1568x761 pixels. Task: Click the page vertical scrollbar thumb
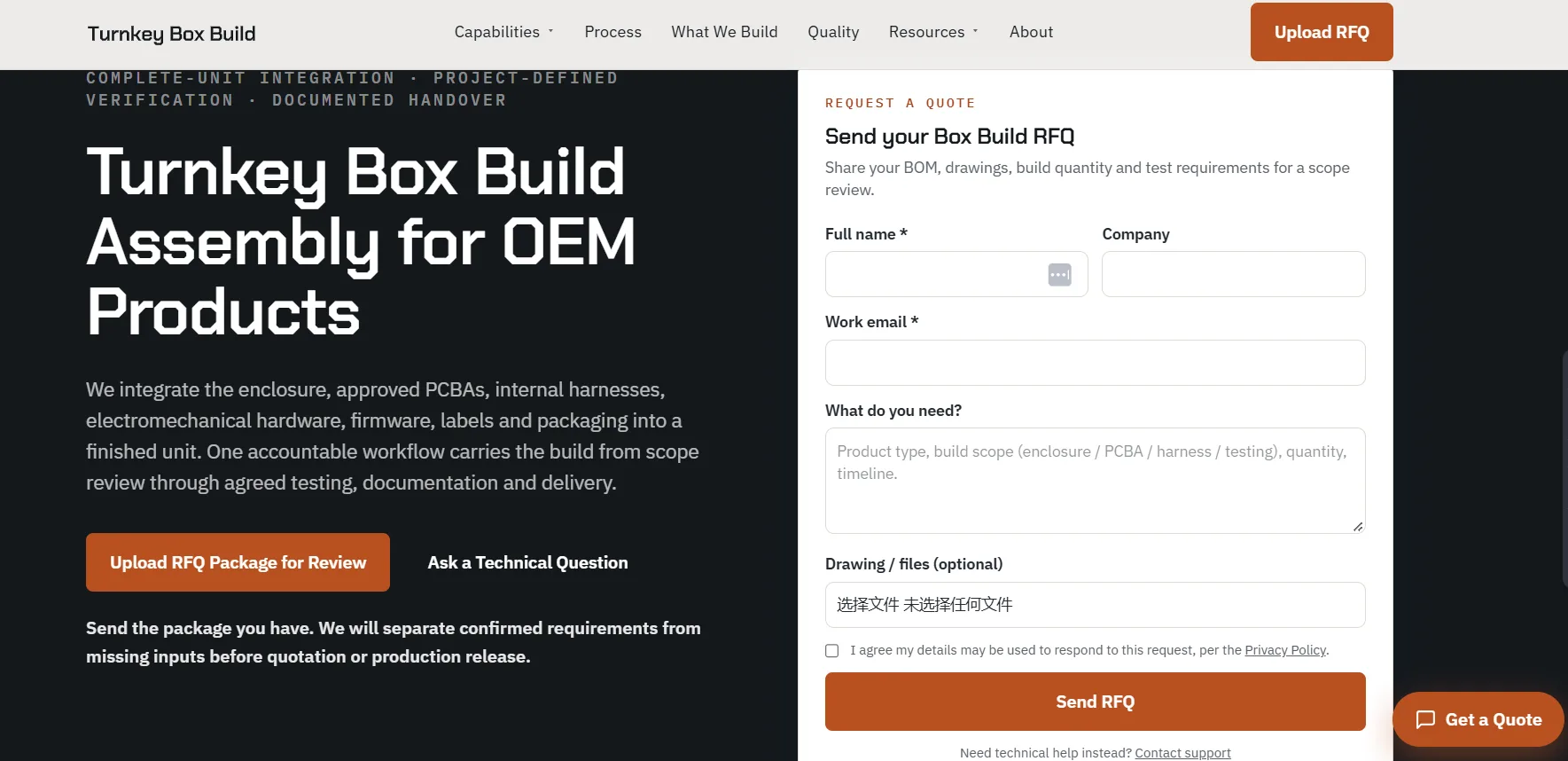pyautogui.click(x=1564, y=468)
